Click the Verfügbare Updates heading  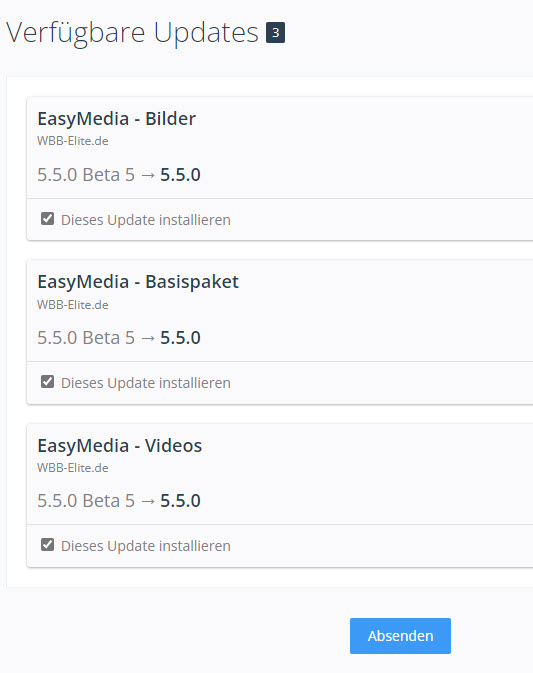click(x=133, y=33)
